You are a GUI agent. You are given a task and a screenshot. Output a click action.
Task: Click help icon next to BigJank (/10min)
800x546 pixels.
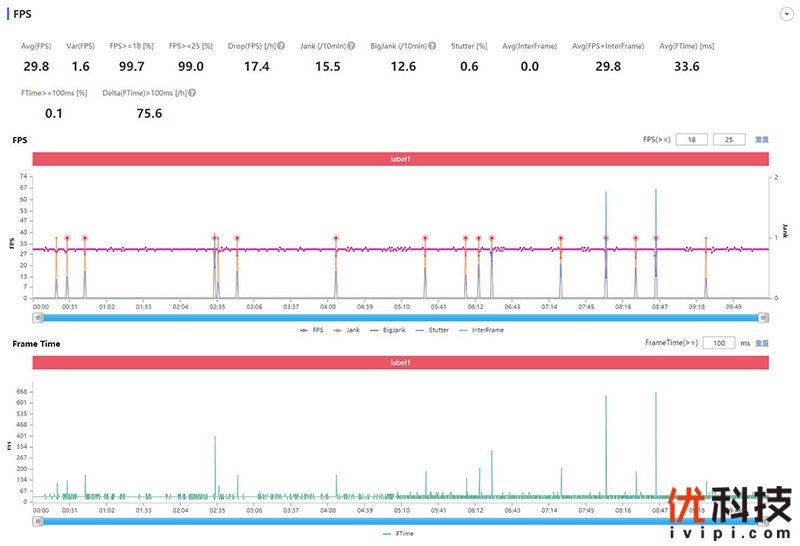[432, 46]
